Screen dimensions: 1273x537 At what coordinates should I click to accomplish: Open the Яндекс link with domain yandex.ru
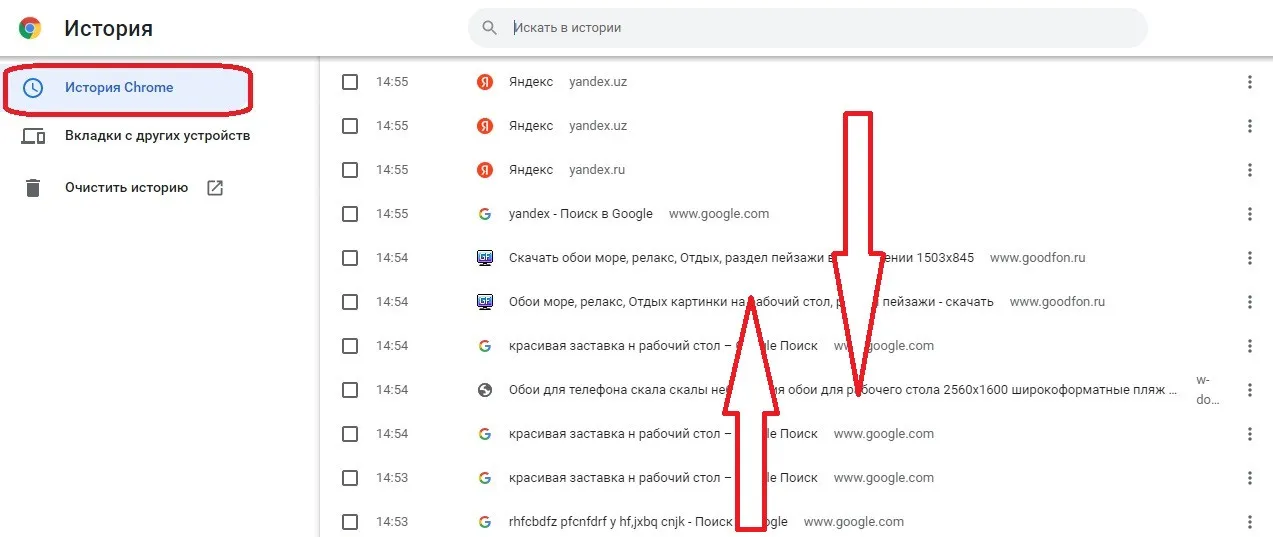[531, 170]
